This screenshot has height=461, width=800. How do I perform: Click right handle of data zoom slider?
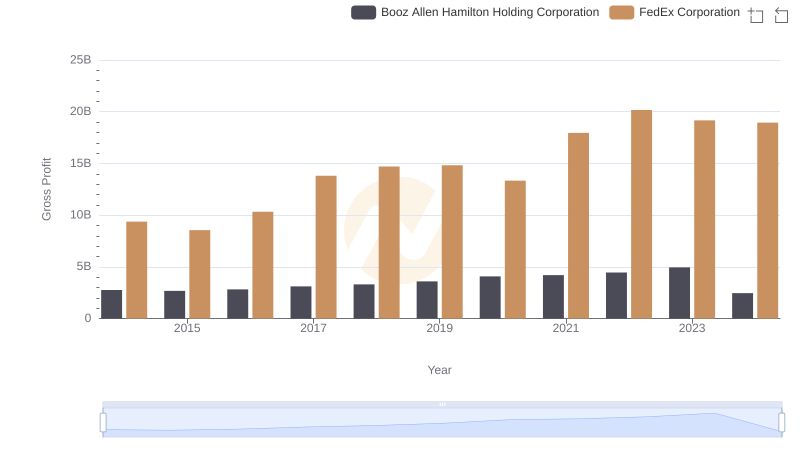(x=782, y=423)
